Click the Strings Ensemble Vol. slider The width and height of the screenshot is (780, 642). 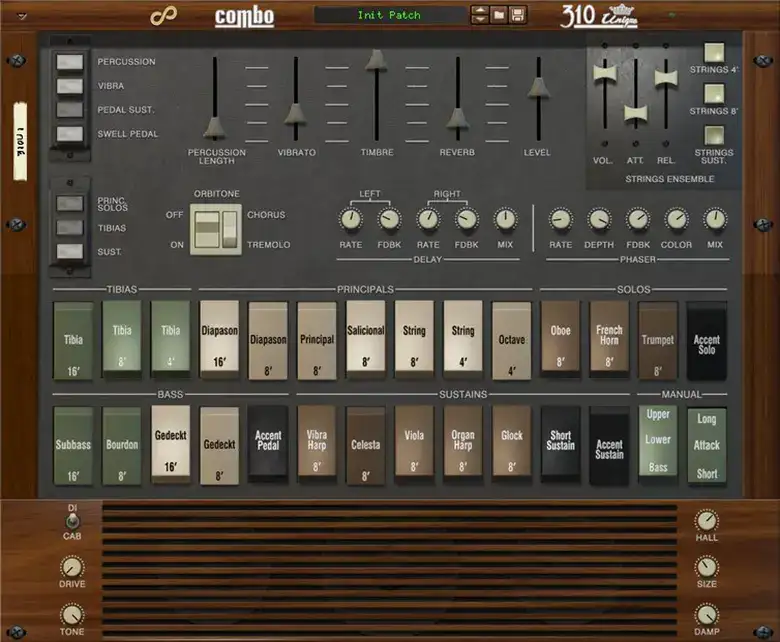pos(605,73)
